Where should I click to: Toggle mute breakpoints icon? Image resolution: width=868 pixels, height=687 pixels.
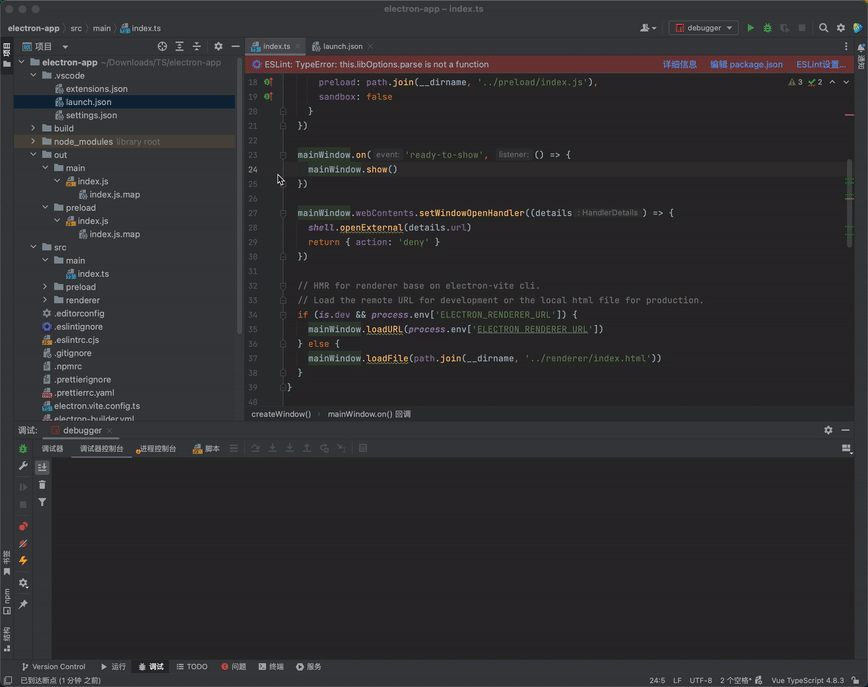[x=23, y=544]
